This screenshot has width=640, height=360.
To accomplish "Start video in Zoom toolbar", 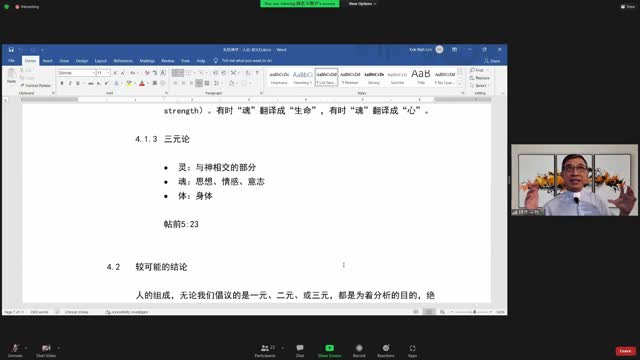I will [46, 350].
